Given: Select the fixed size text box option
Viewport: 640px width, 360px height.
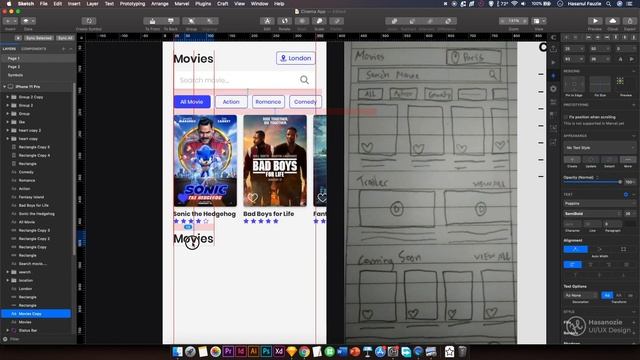Looking at the screenshot, I should pos(624,249).
